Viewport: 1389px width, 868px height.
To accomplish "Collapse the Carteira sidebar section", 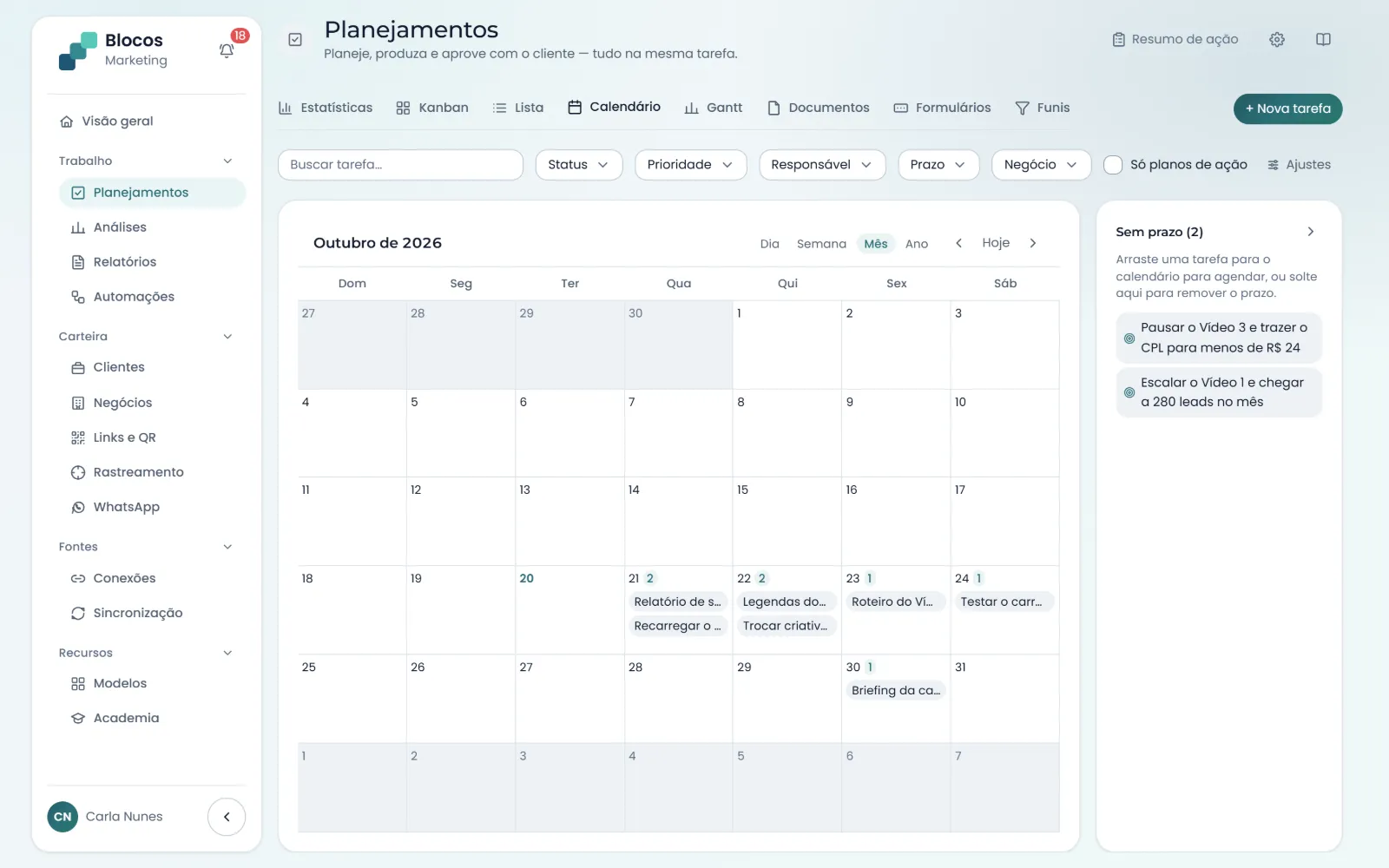I will tap(227, 337).
